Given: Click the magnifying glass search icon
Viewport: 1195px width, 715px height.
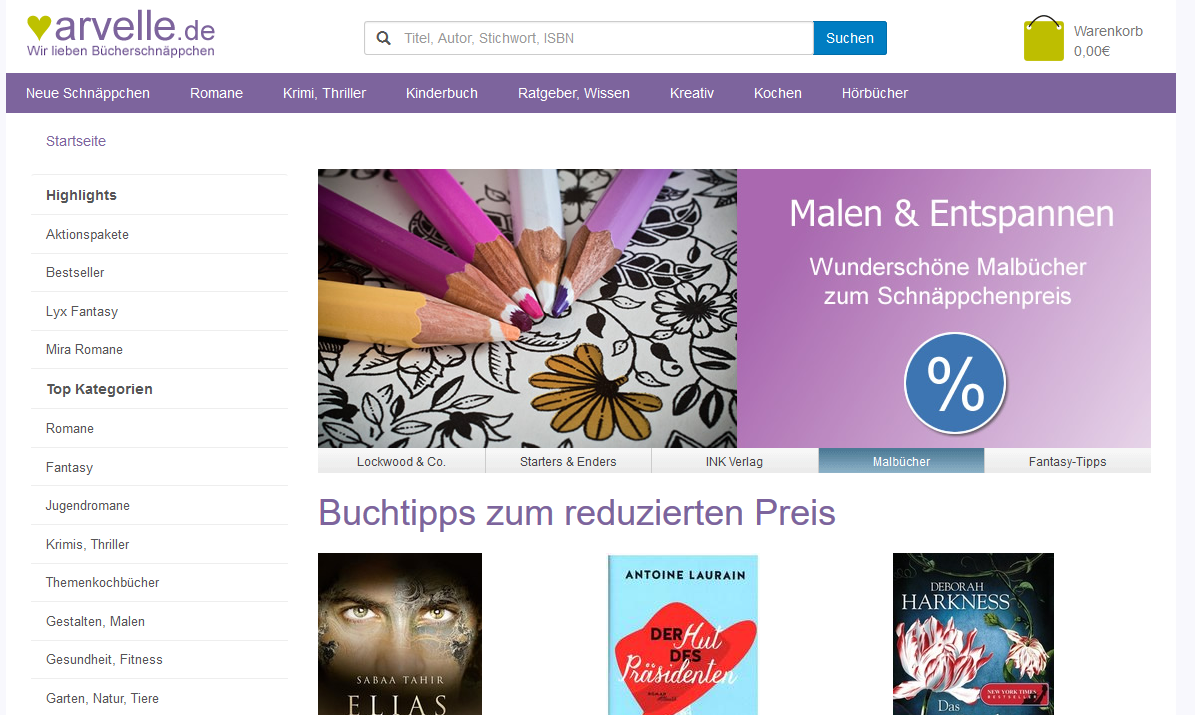Looking at the screenshot, I should [x=383, y=38].
